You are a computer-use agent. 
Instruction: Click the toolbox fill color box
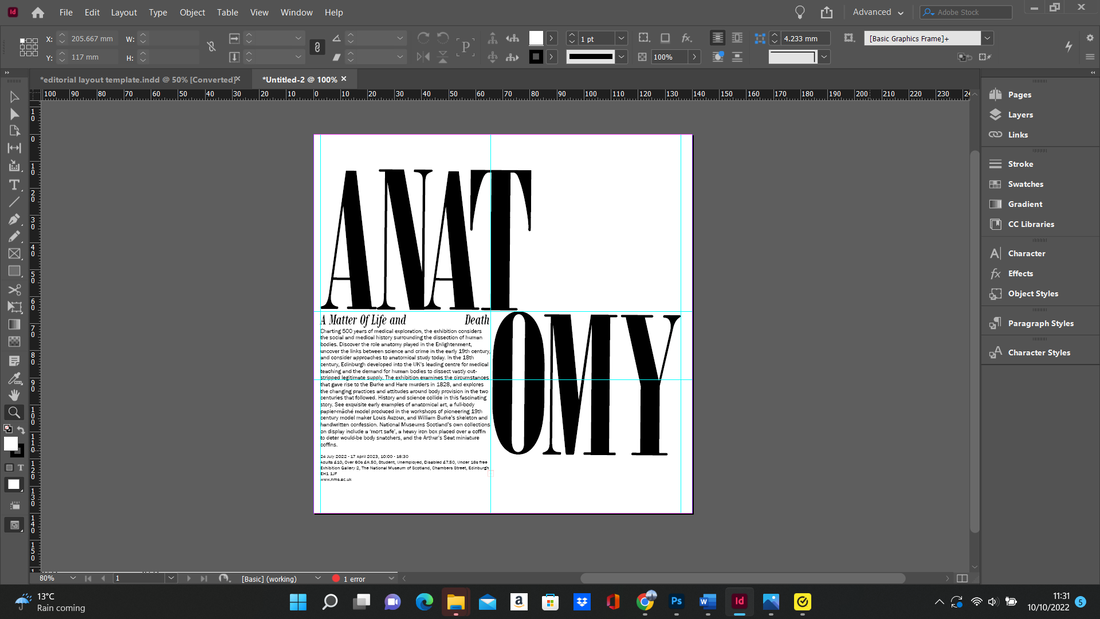click(11, 444)
